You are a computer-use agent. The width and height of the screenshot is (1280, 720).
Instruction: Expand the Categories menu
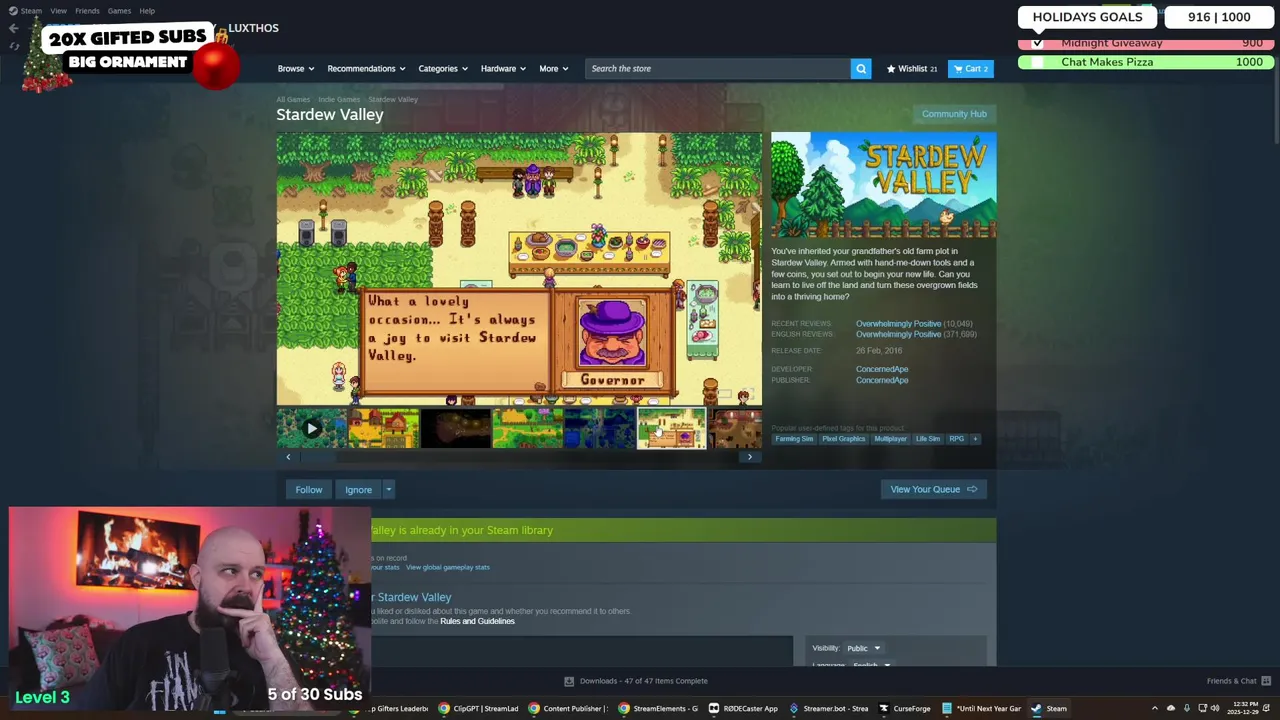click(443, 69)
